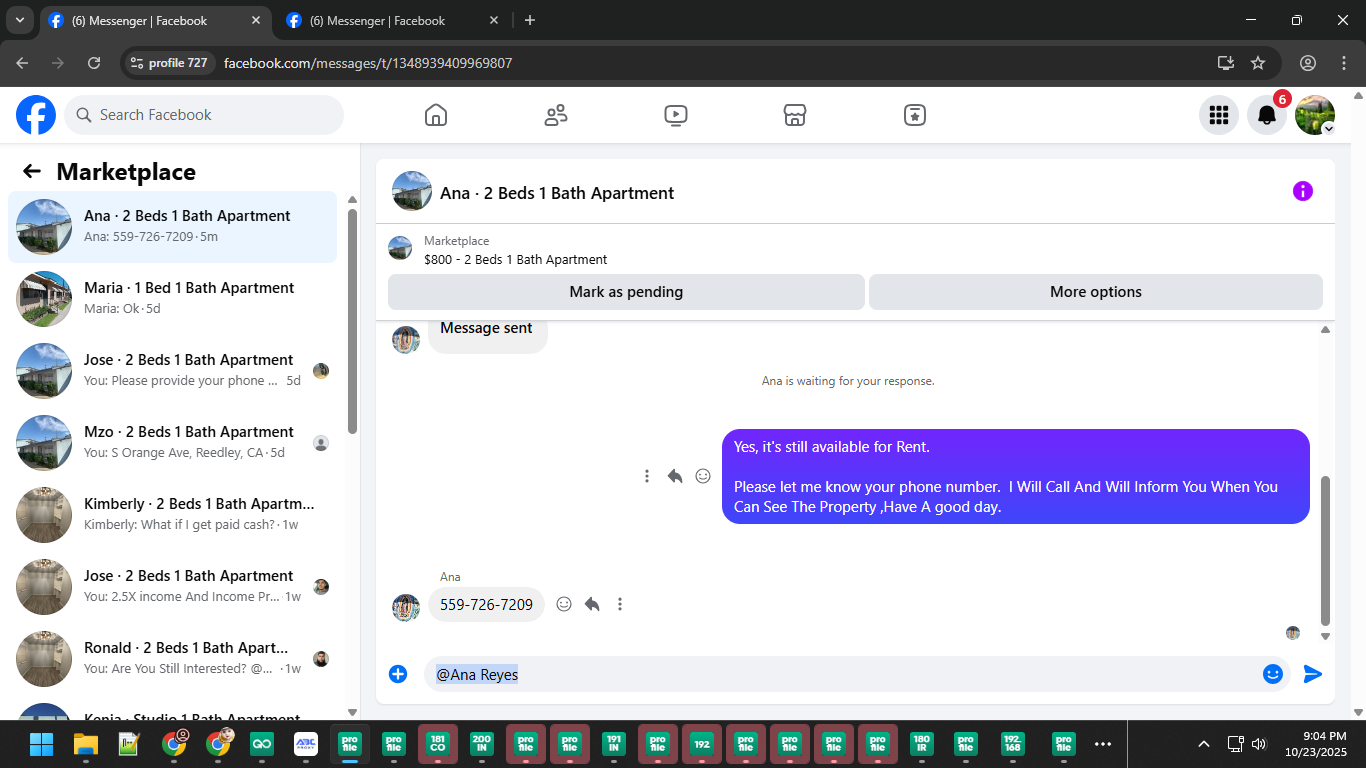
Task: Open the tab search dropdown arrow
Action: 19,20
